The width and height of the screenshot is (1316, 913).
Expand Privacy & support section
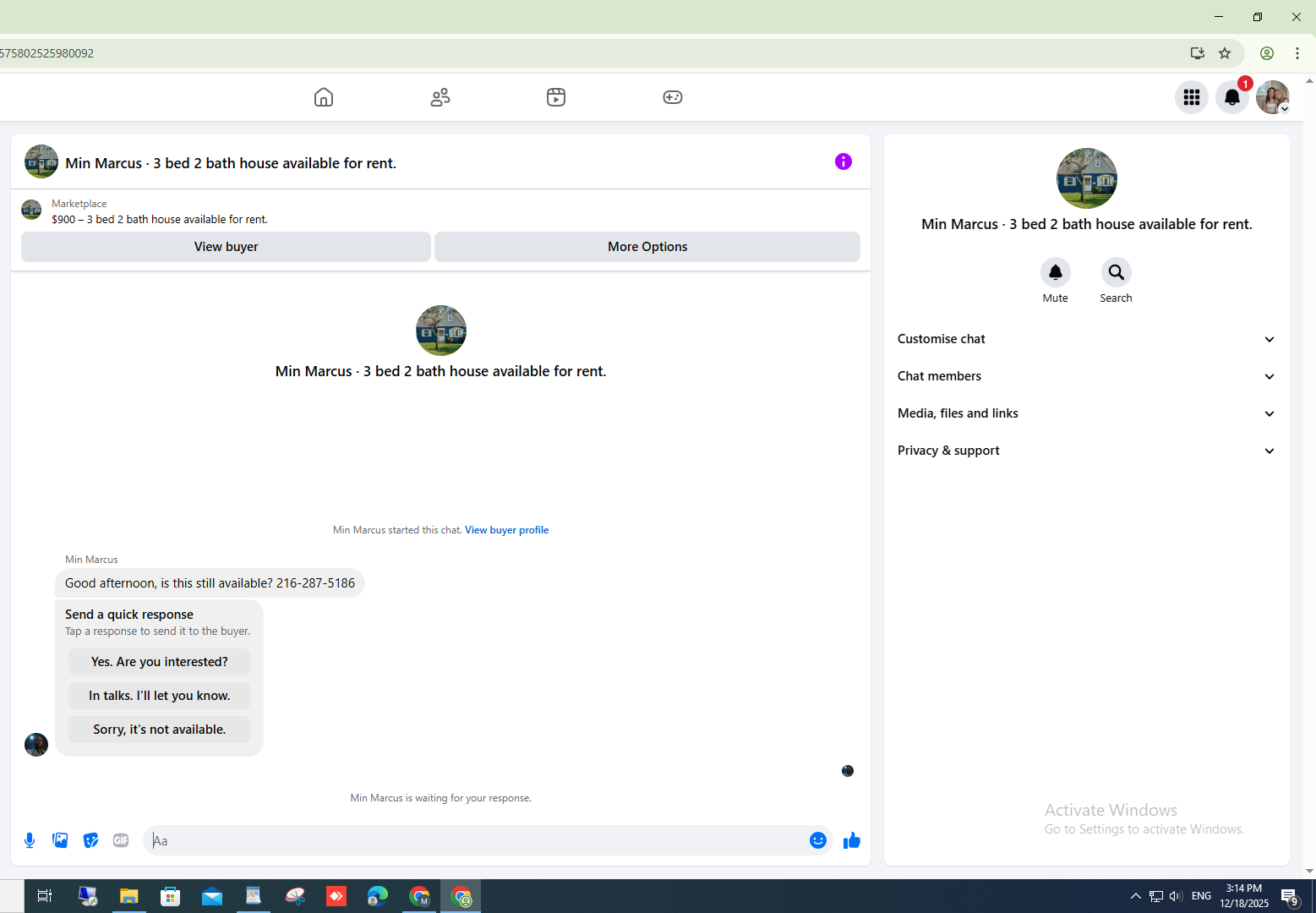click(x=1087, y=451)
